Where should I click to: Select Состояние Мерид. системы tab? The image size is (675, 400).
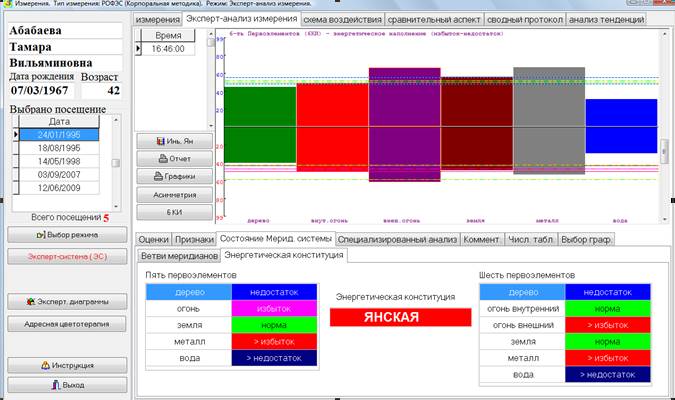276,239
